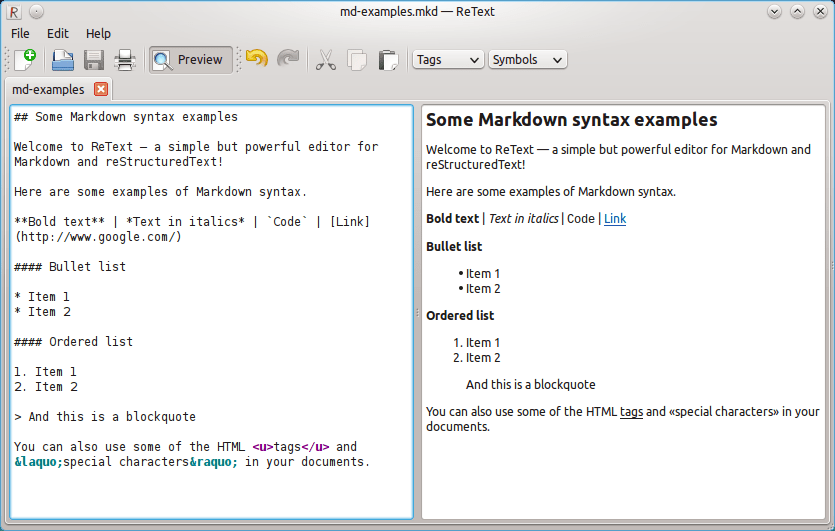
Task: Create a new document with toolbar icon
Action: point(25,60)
